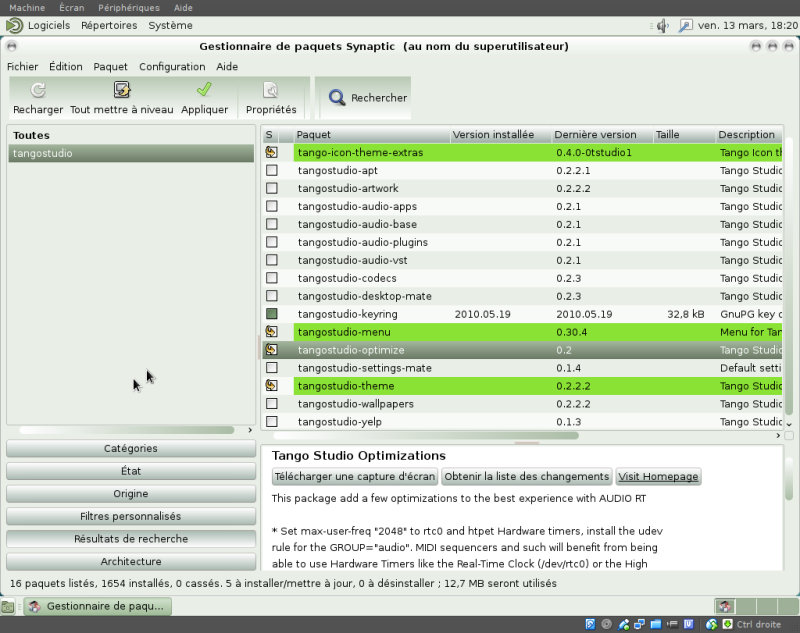The image size is (800, 633).
Task: Click the VirtualBox hard disk status icon
Action: pos(590,624)
